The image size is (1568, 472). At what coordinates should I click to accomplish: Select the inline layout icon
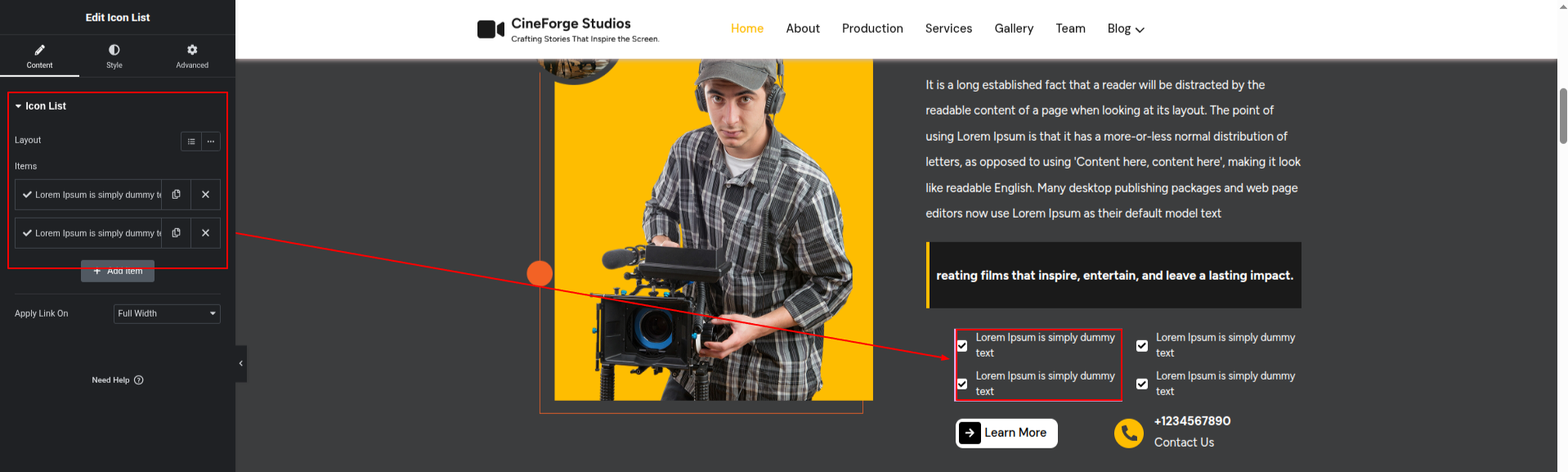point(211,142)
